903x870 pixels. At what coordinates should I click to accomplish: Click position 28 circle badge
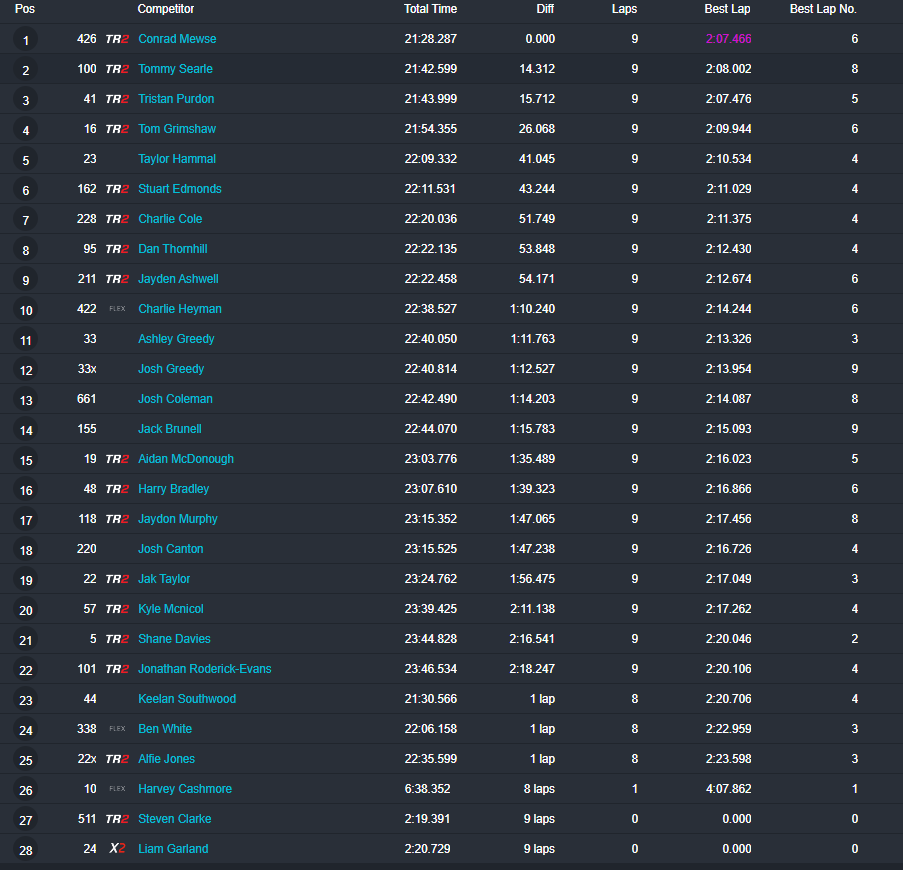tap(25, 850)
